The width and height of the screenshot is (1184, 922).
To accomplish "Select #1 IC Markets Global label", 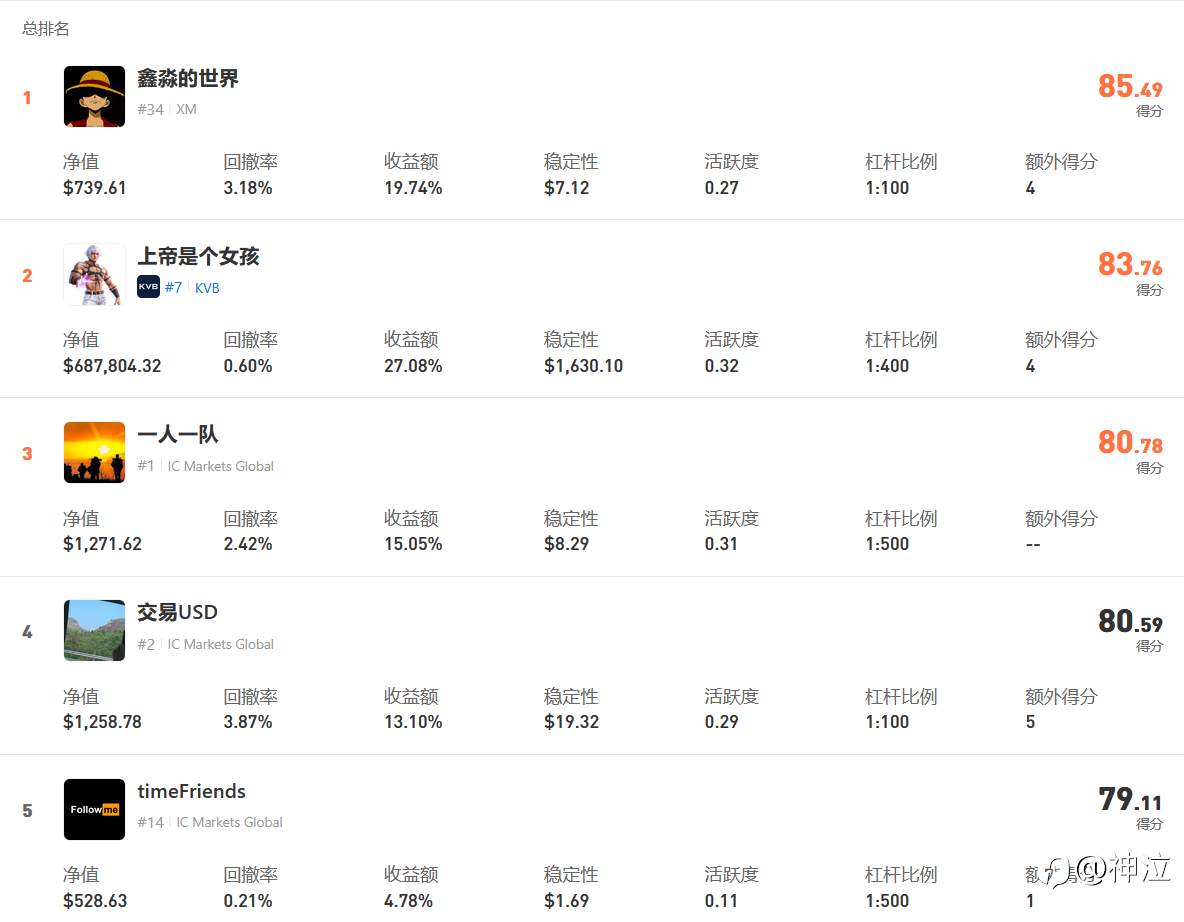I will [x=205, y=466].
